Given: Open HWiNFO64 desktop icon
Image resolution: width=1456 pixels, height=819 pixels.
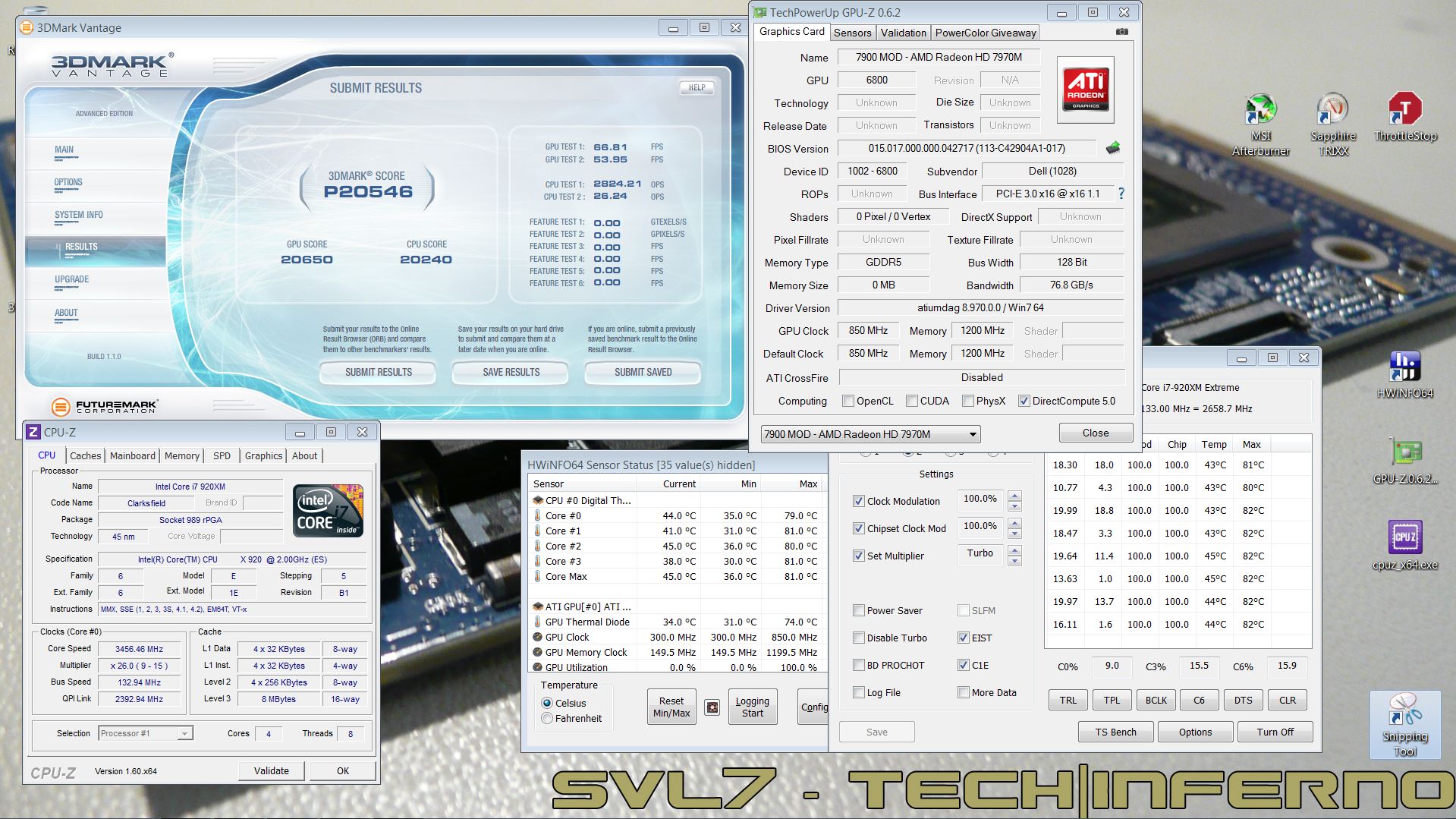Looking at the screenshot, I should coord(1405,375).
